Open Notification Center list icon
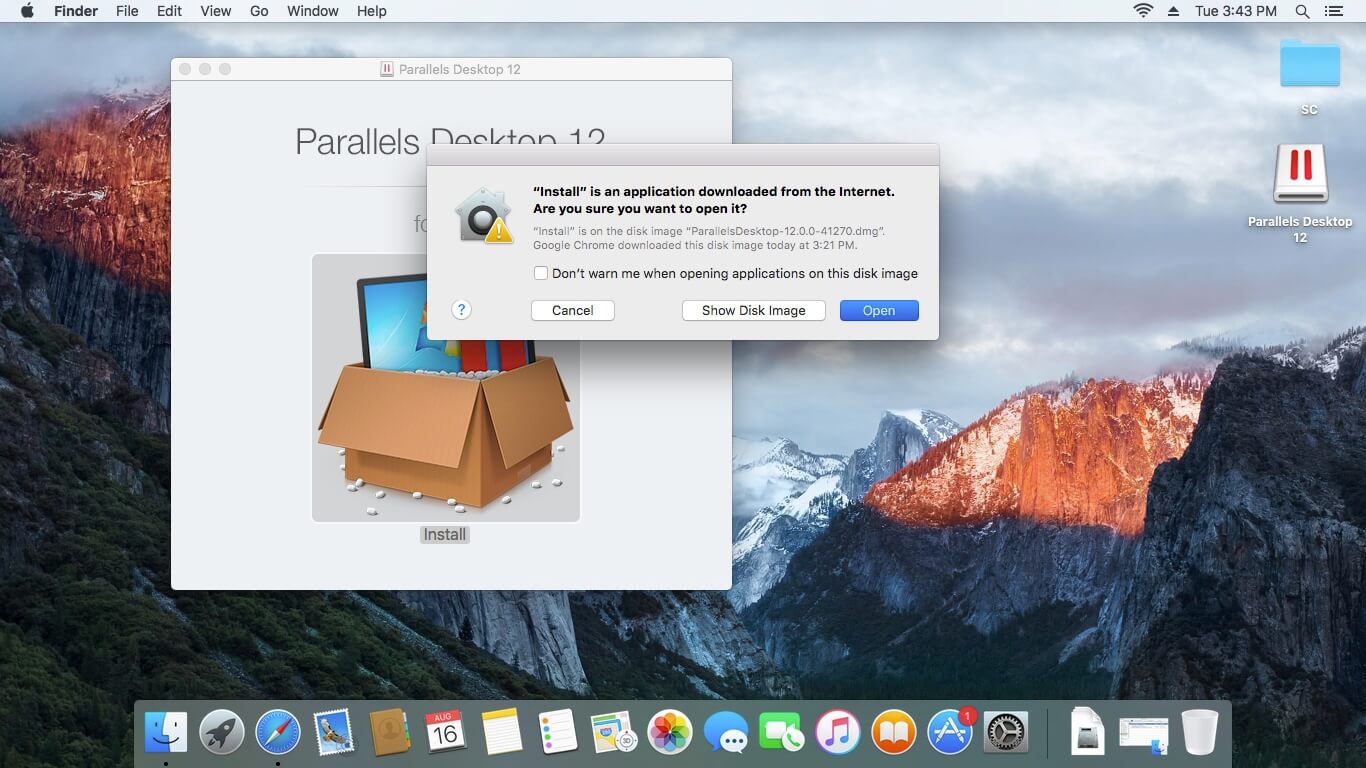Screen dimensions: 1366x768 1334,11
